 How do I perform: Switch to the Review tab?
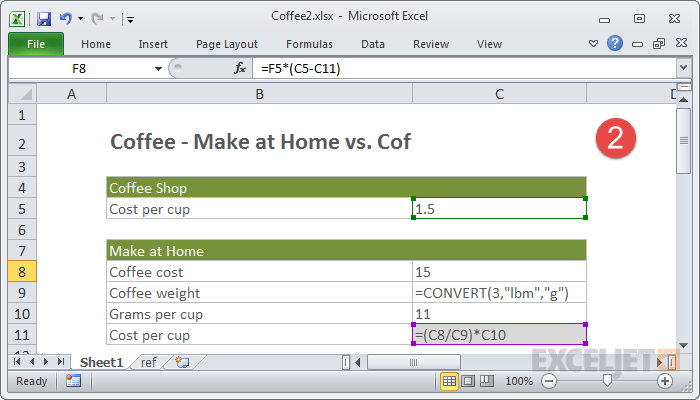[431, 44]
